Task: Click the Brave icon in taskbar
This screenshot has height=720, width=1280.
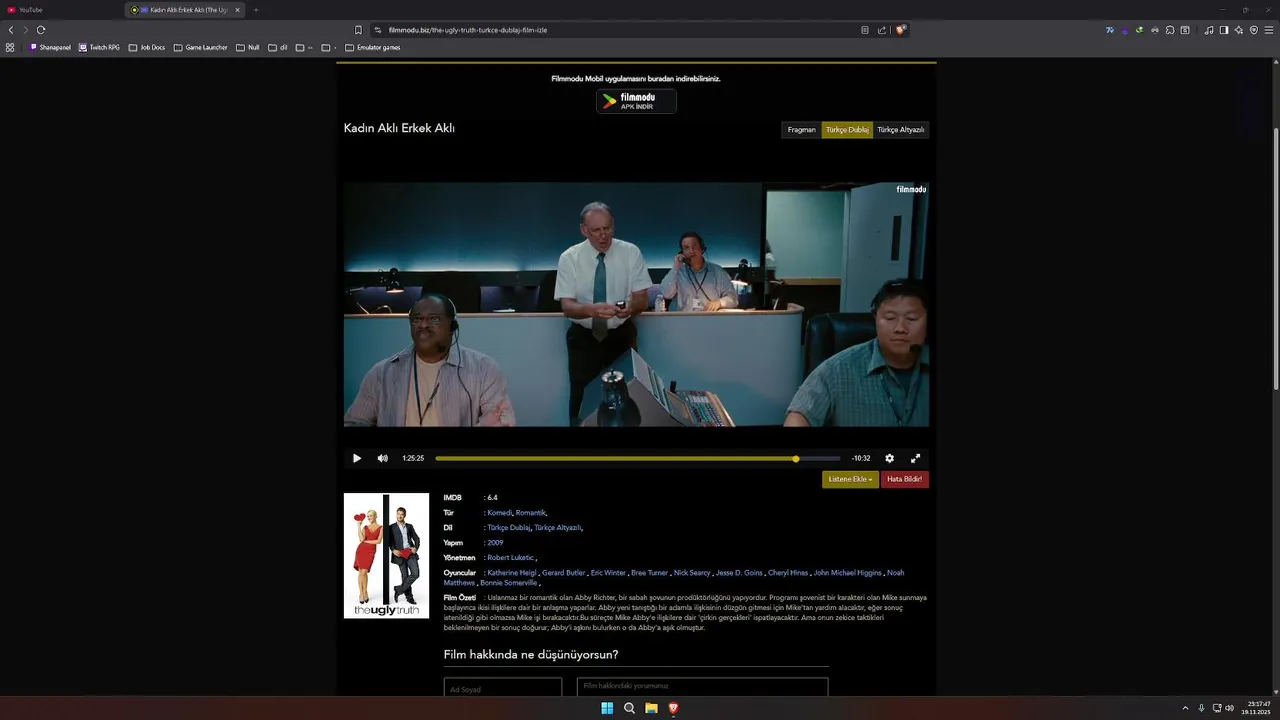Action: tap(673, 708)
